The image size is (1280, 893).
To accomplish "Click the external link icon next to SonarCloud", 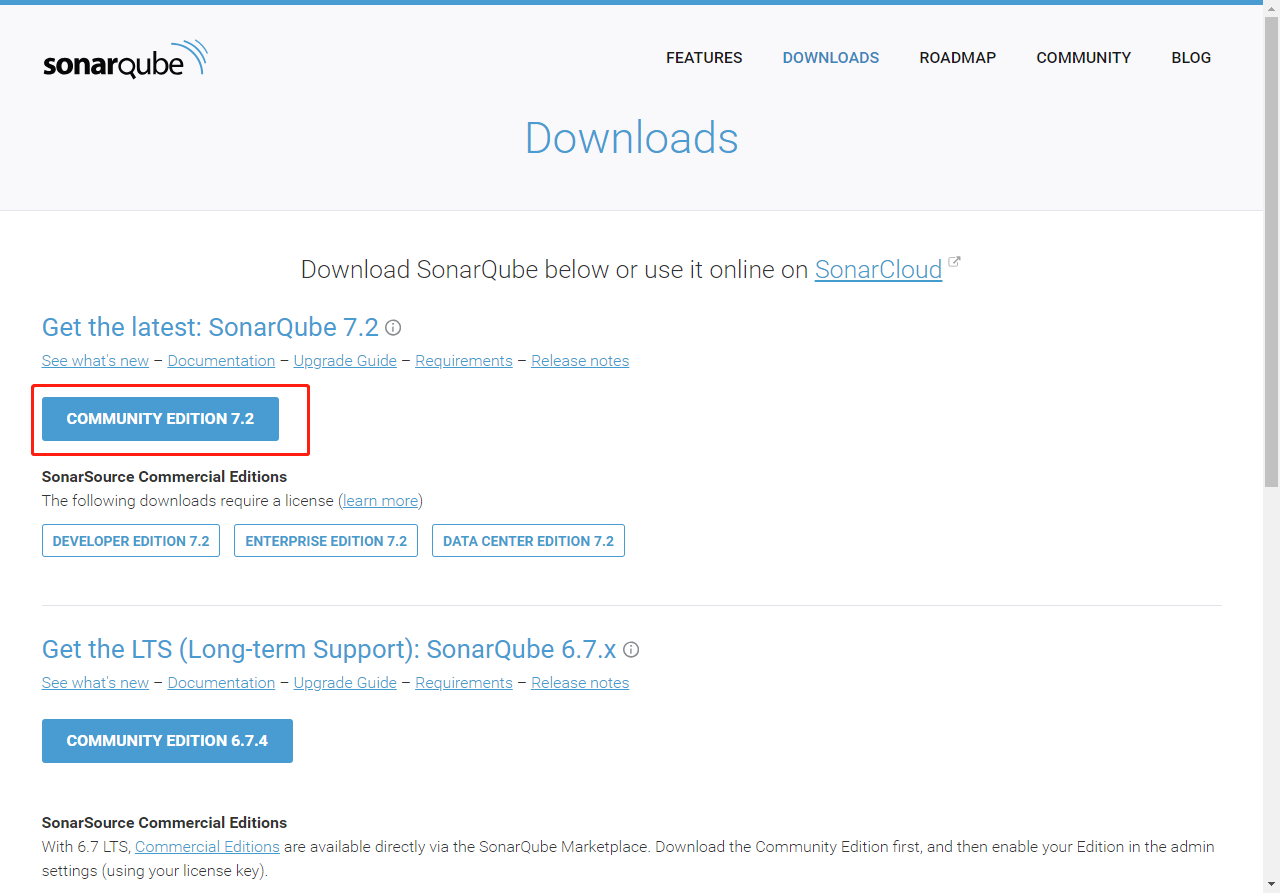I will (955, 262).
